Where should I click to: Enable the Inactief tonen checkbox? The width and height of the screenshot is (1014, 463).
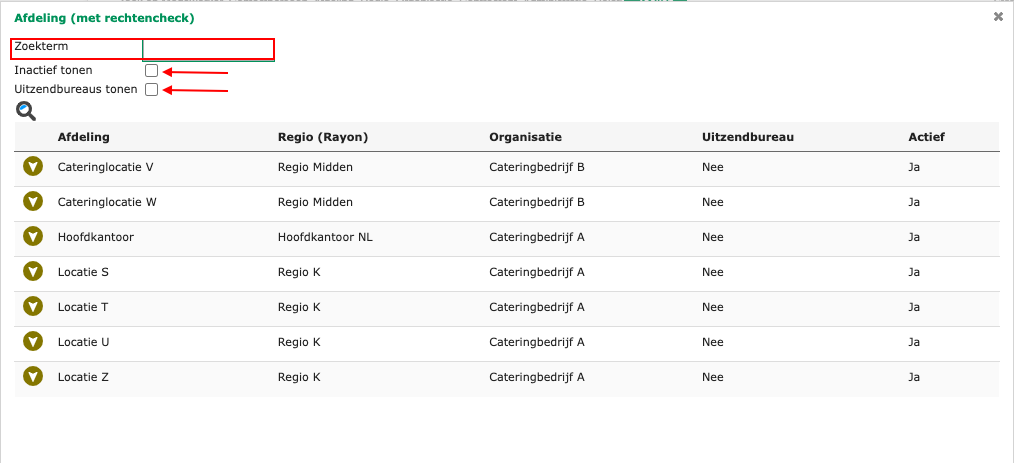click(x=151, y=71)
